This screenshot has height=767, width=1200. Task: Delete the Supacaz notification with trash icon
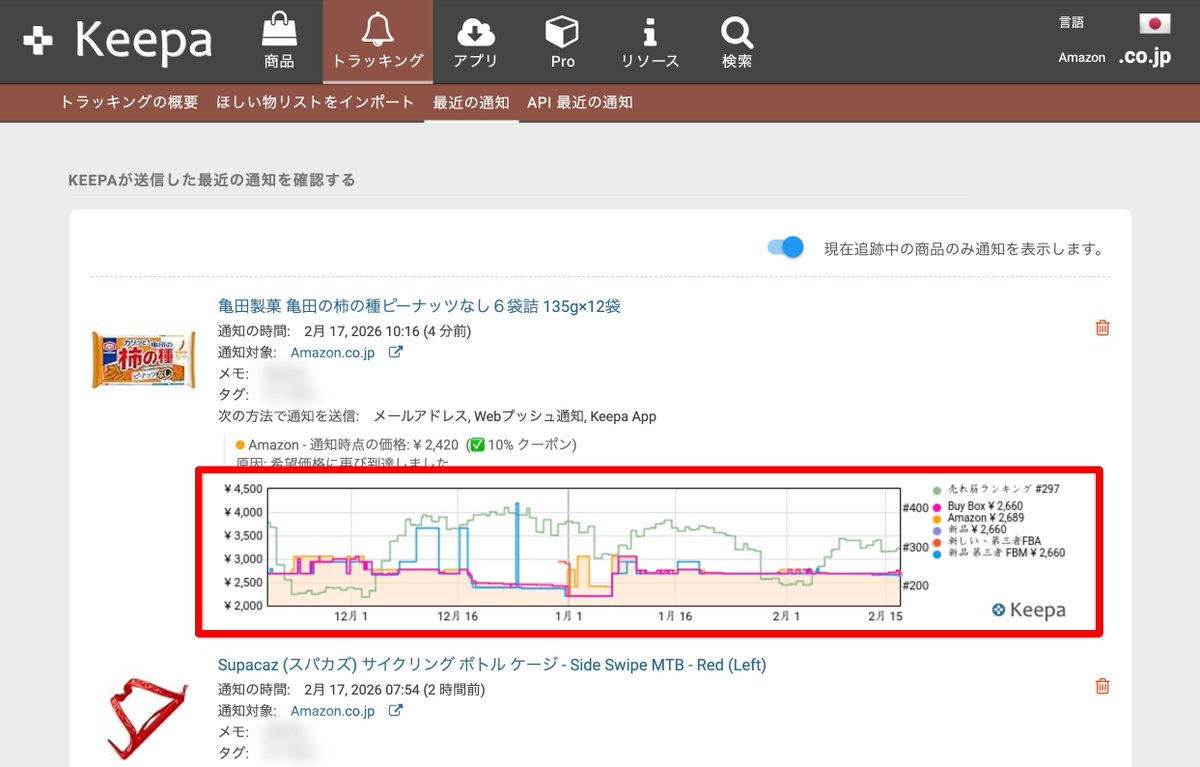1102,686
